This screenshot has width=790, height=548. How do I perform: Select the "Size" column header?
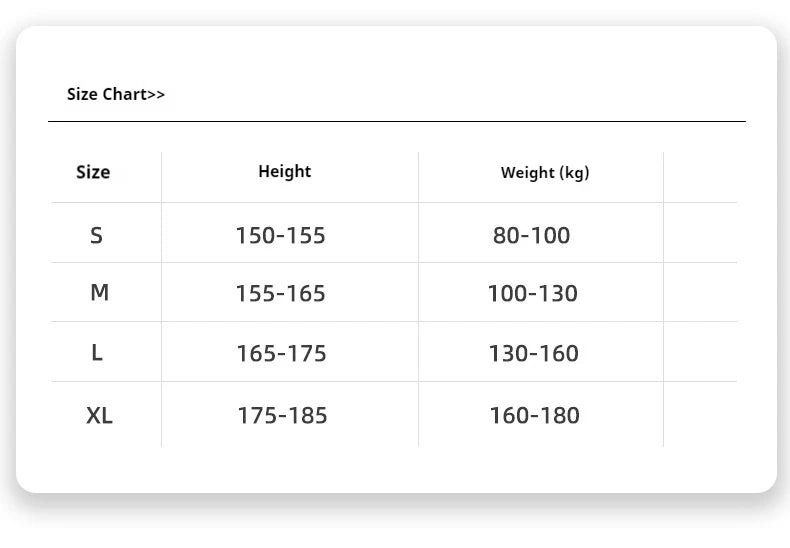tap(93, 172)
